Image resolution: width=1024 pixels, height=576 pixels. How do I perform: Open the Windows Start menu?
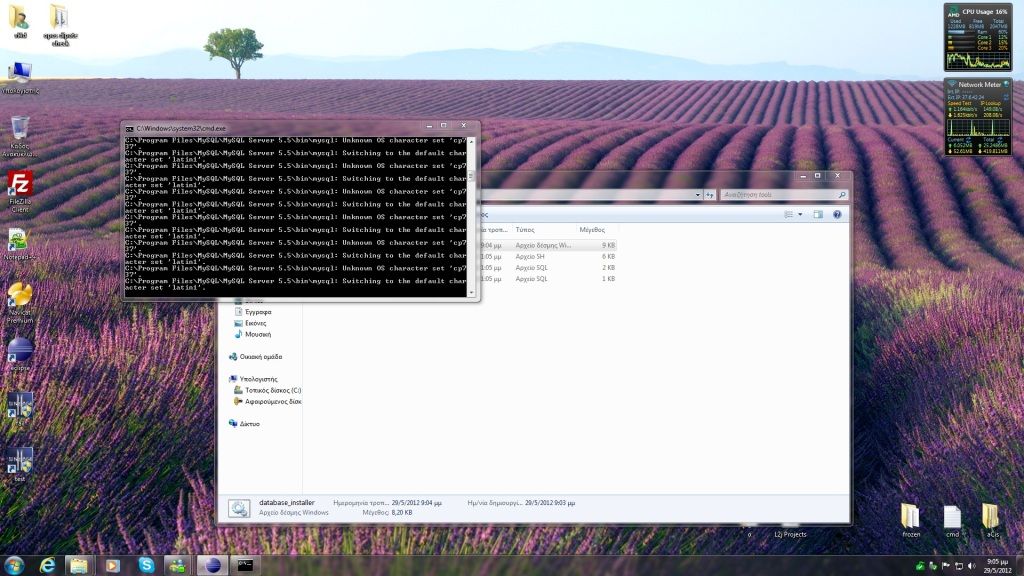[x=14, y=565]
